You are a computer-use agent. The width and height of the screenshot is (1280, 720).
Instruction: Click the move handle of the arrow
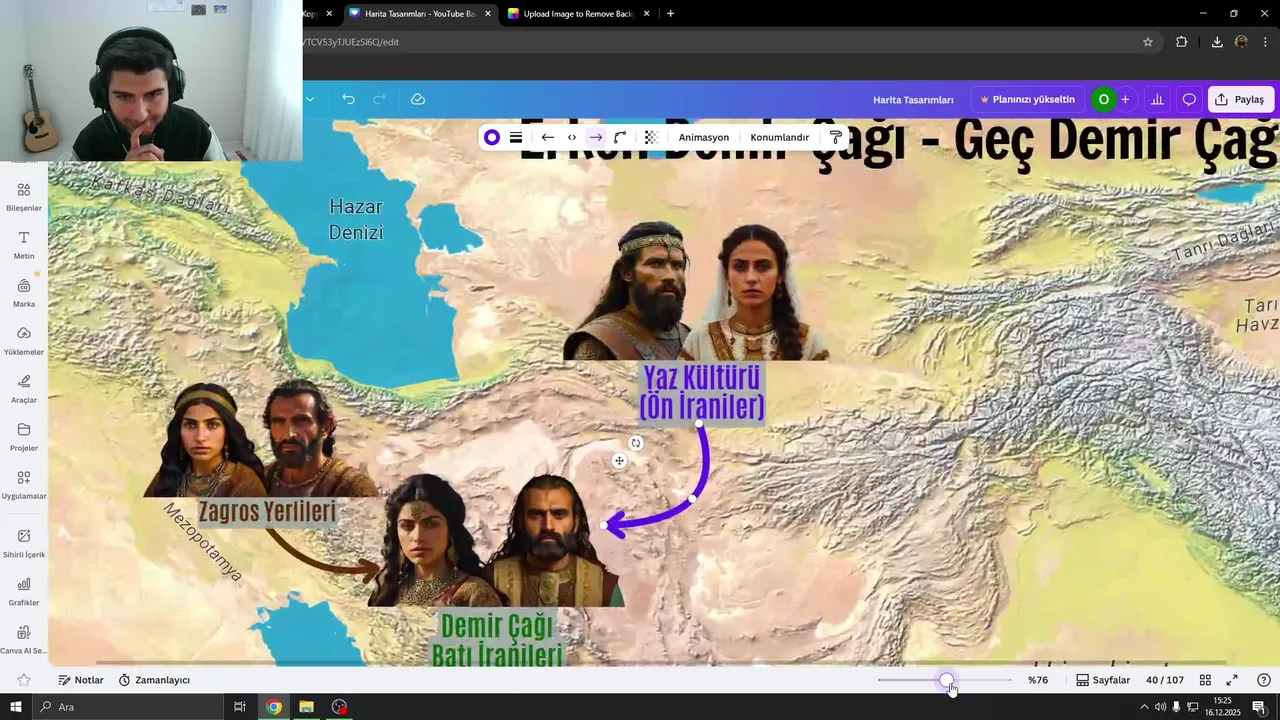coord(619,461)
